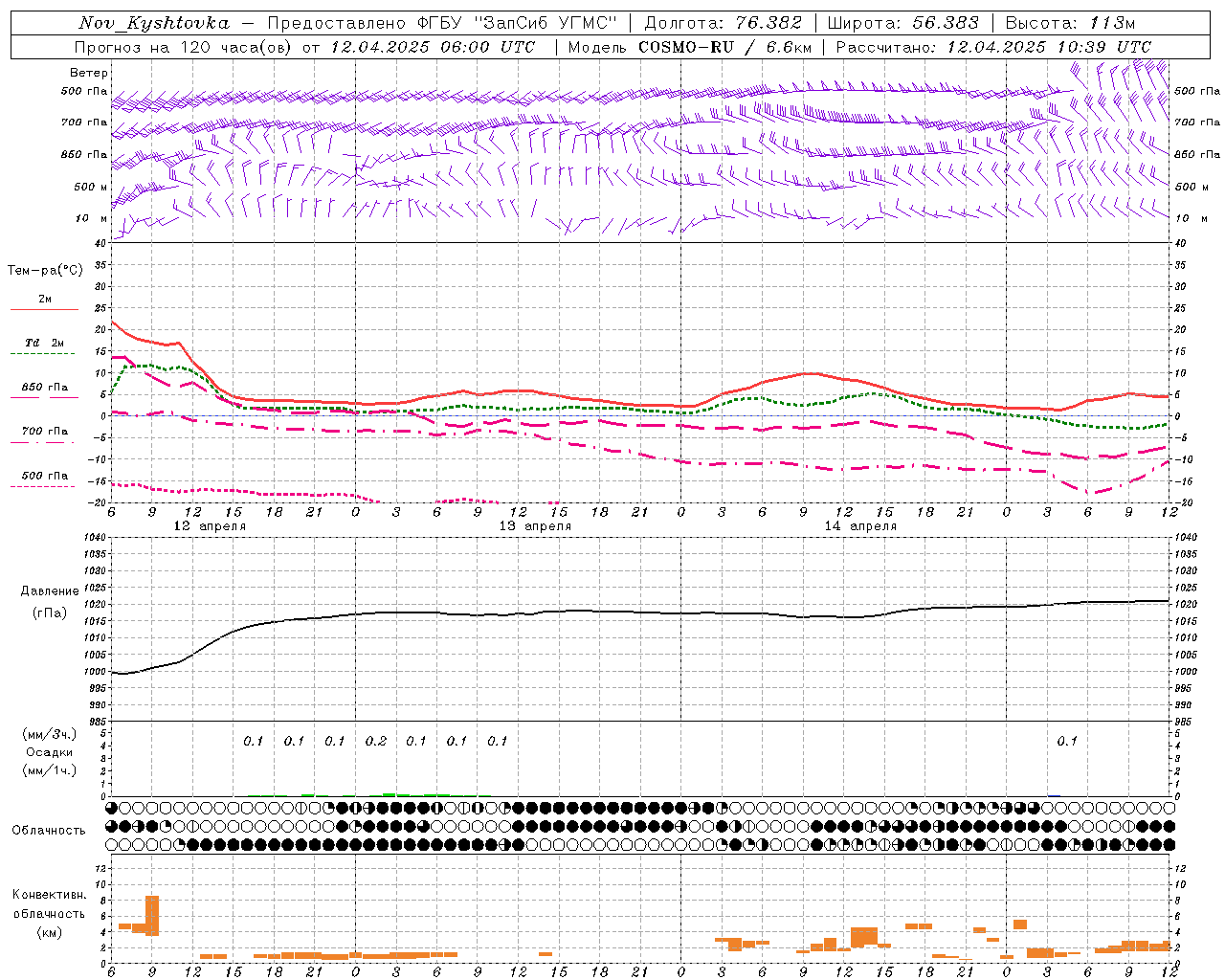Click the Конвективн. label
The width and height of the screenshot is (1225, 980).
pos(49,895)
